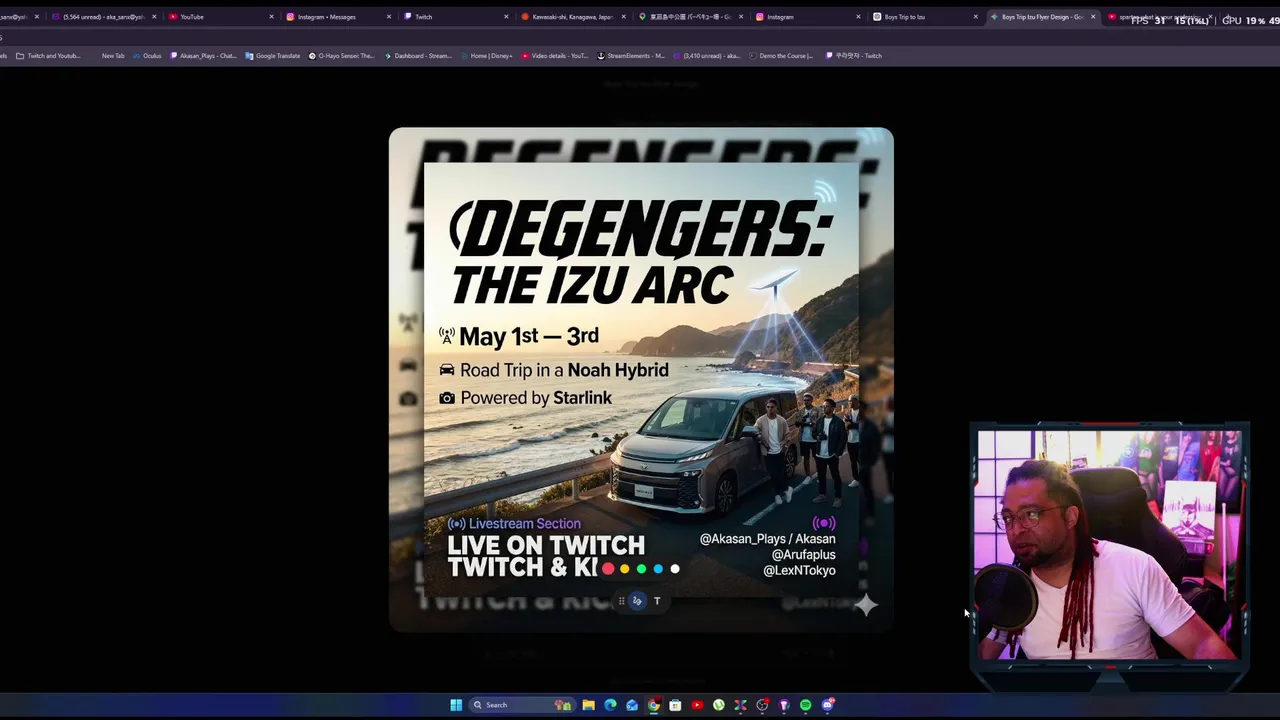Image resolution: width=1280 pixels, height=720 pixels.
Task: Click the Google Chrome taskbar icon
Action: point(654,705)
